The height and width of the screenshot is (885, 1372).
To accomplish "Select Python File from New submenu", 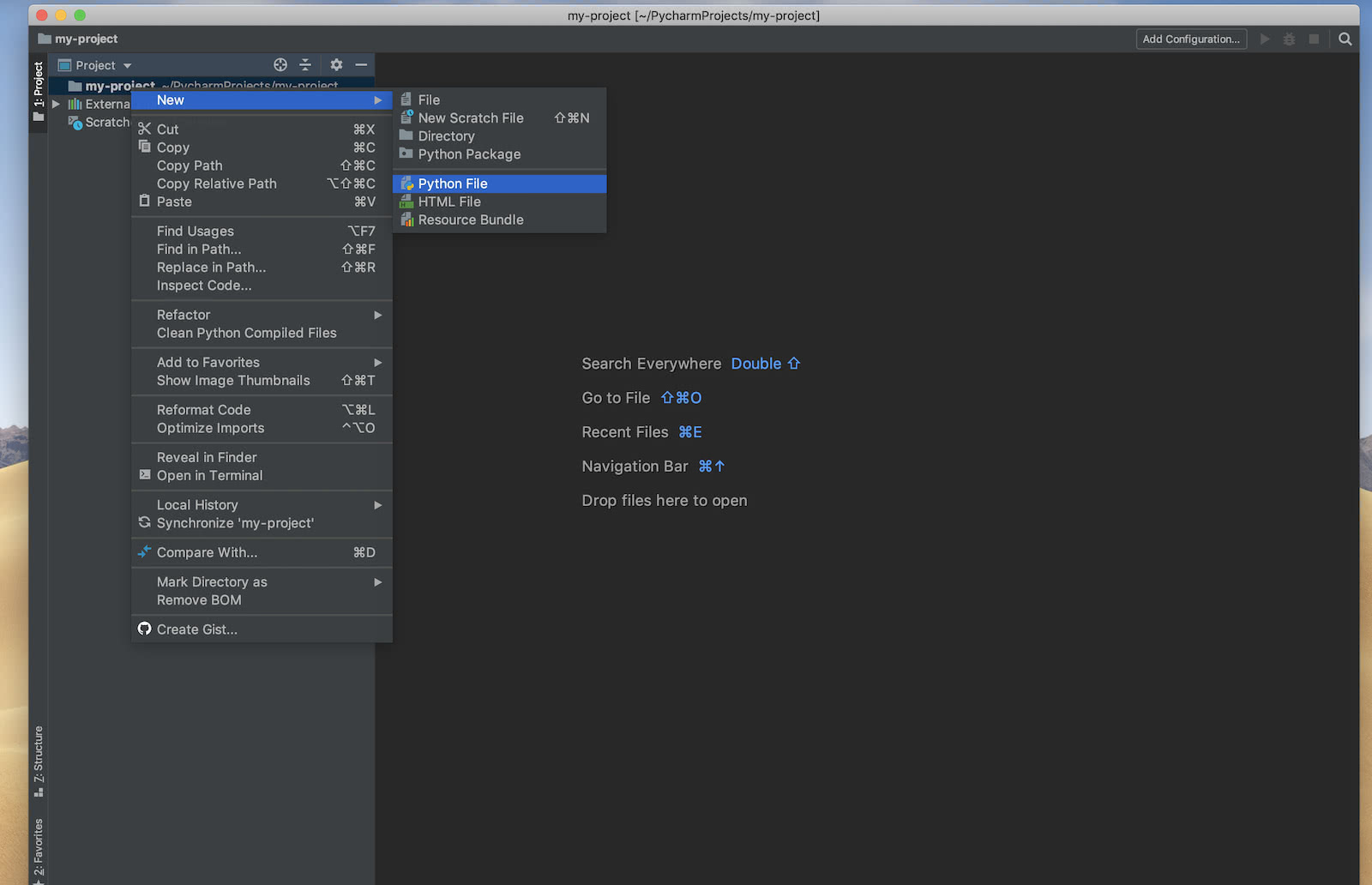I will (453, 184).
